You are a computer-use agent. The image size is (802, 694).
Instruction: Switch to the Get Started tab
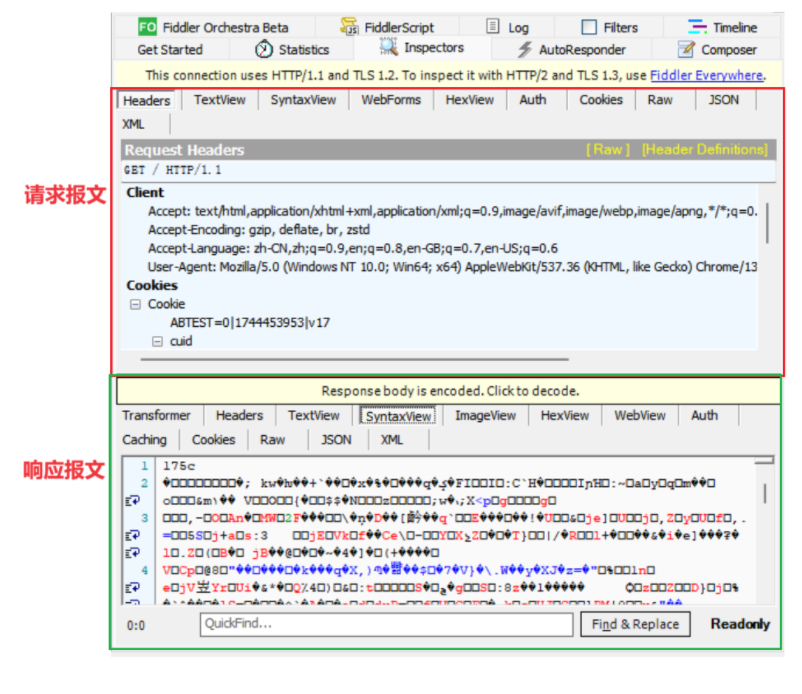point(170,50)
